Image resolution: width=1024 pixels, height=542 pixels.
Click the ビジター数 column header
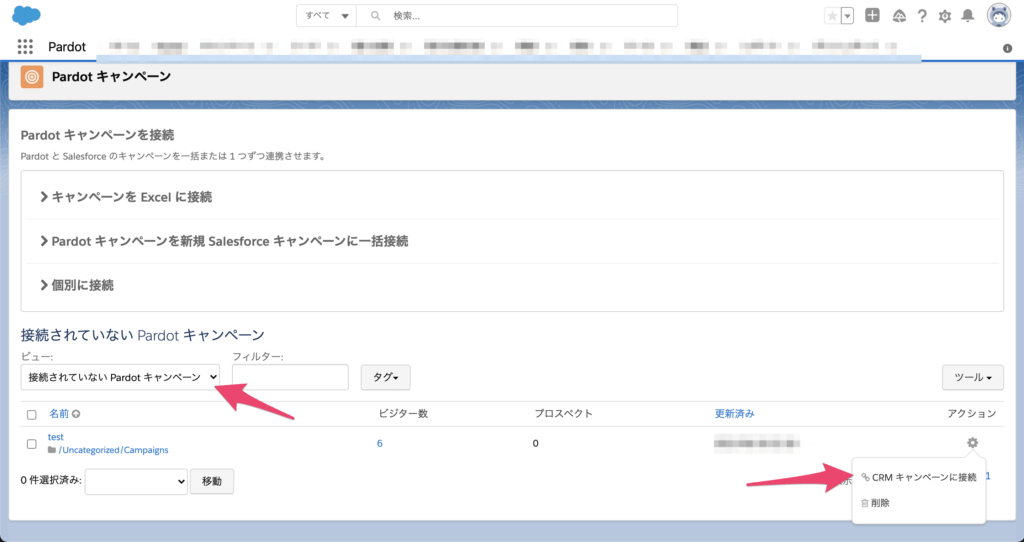click(403, 413)
